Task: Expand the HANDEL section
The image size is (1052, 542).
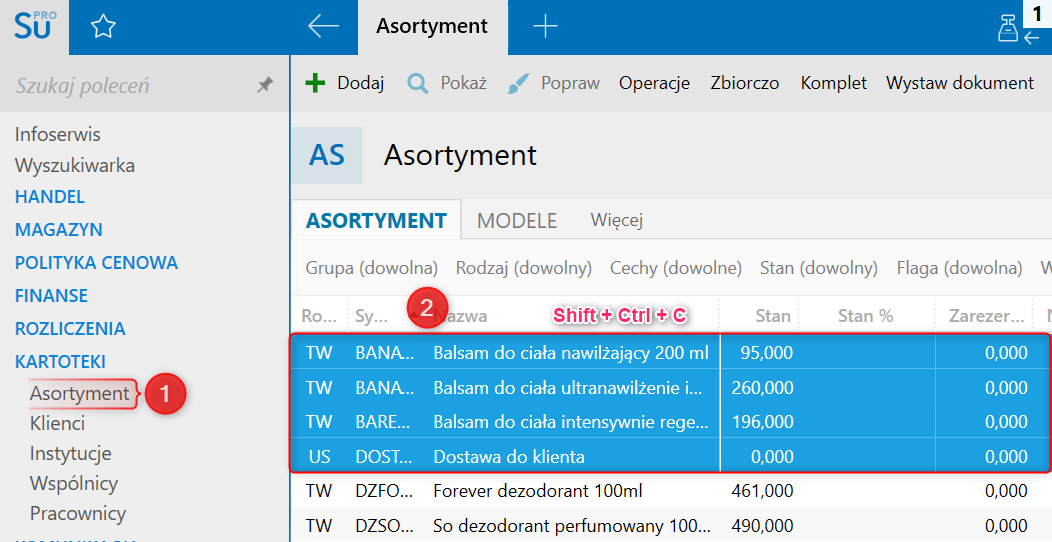Action: (x=50, y=197)
